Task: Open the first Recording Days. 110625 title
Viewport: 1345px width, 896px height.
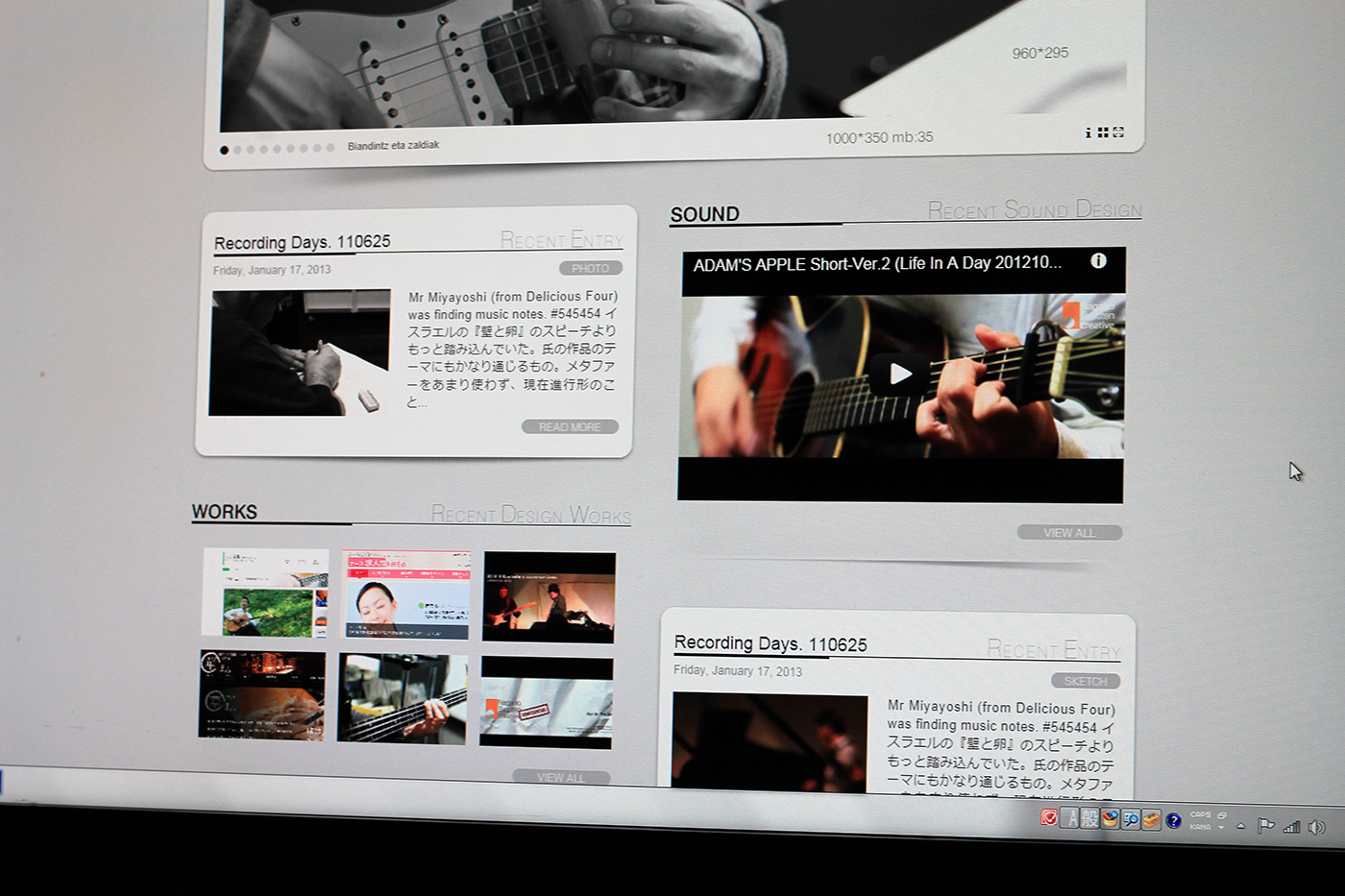Action: 303,242
